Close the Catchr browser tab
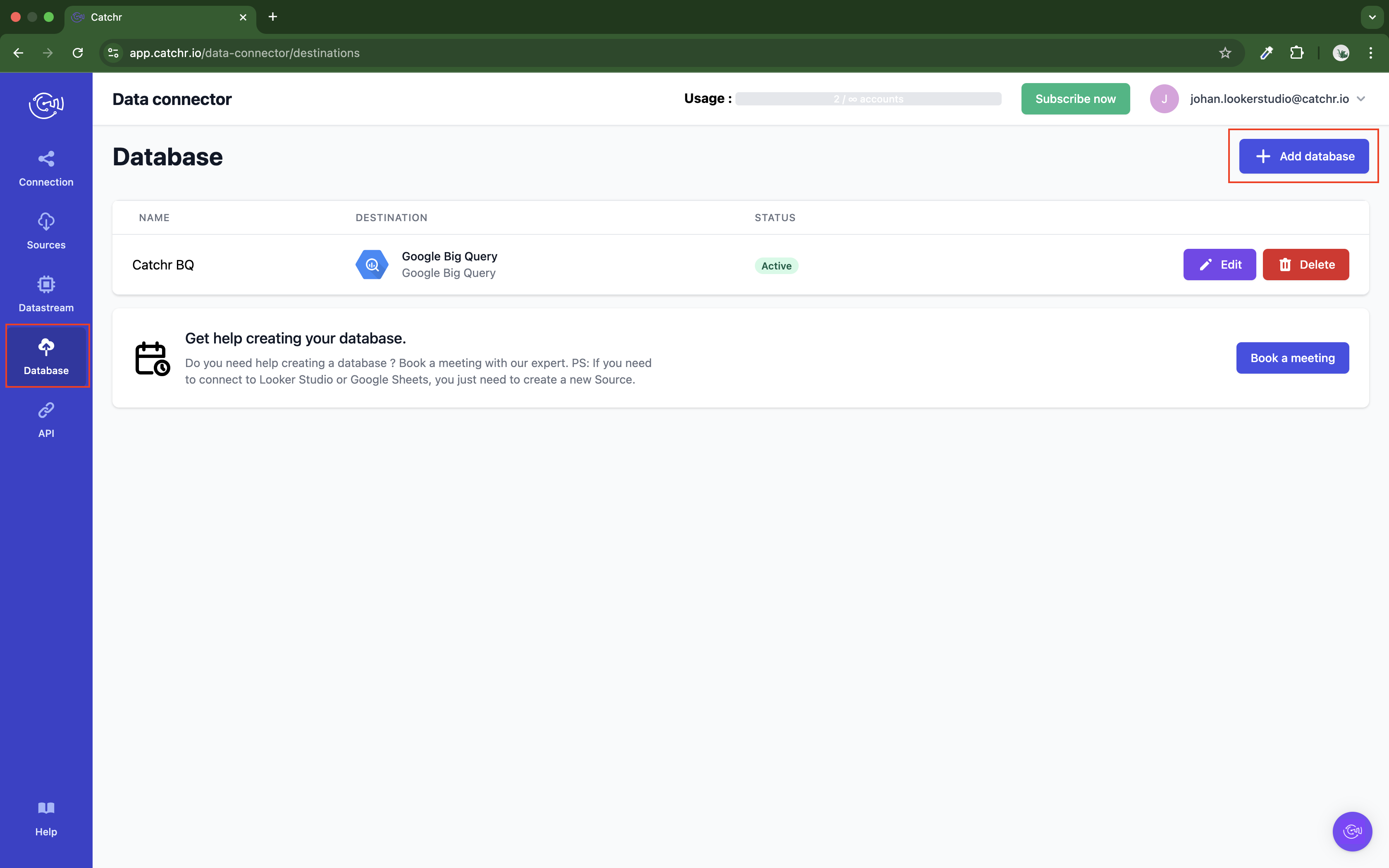This screenshot has height=868, width=1389. click(243, 17)
